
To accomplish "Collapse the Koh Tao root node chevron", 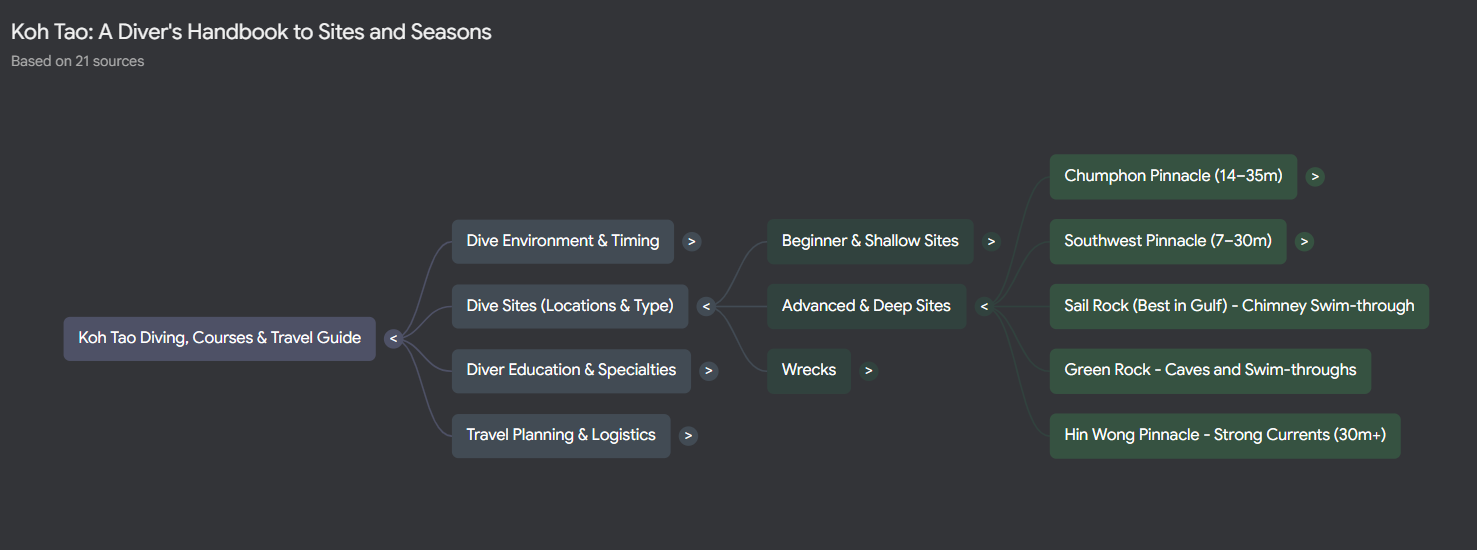I will 393,339.
